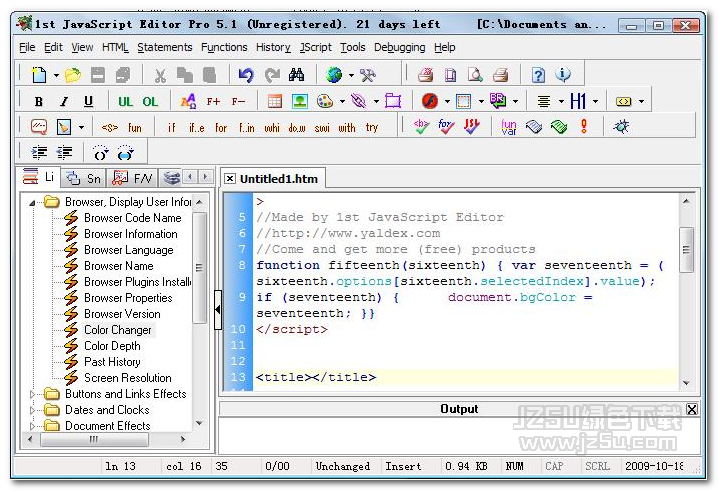Viewport: 718px width, 491px height.
Task: Expand the Document Effects folder
Action: click(32, 426)
